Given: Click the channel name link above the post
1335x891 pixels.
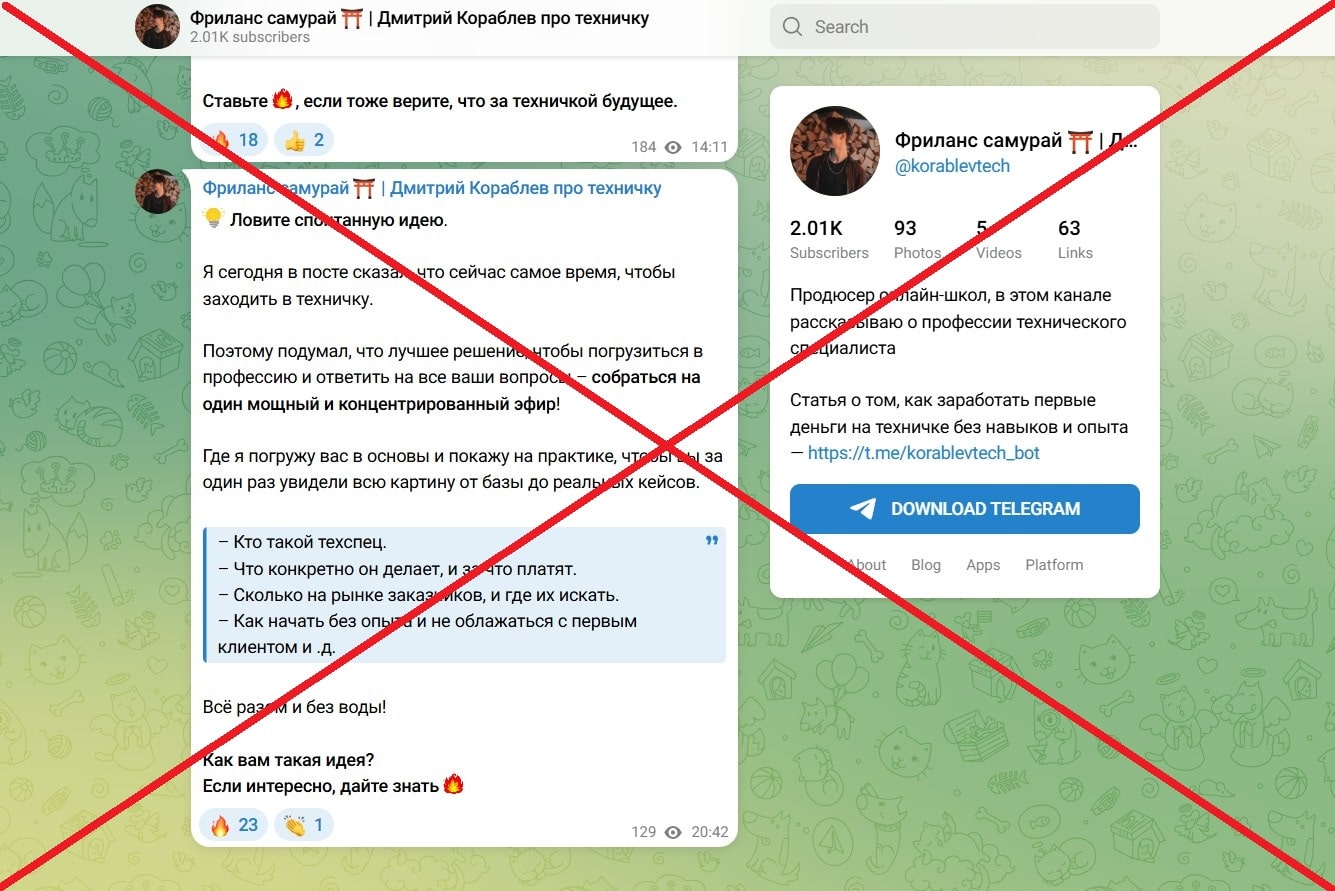Looking at the screenshot, I should [432, 188].
